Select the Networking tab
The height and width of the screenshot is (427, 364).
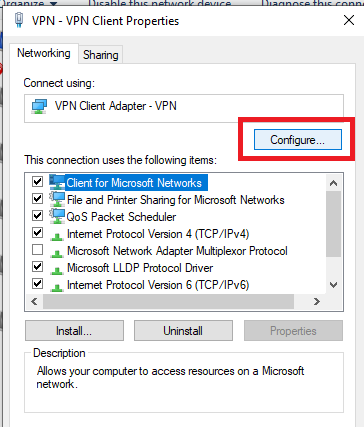coord(44,53)
